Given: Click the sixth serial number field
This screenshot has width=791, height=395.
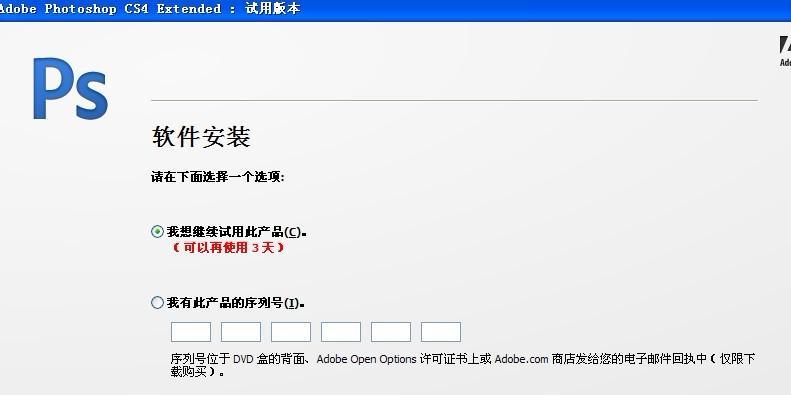Looking at the screenshot, I should tap(440, 332).
